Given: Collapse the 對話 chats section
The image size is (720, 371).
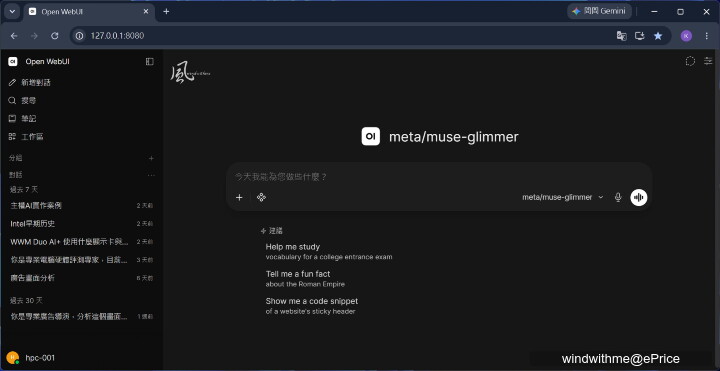Looking at the screenshot, I should click(x=16, y=175).
